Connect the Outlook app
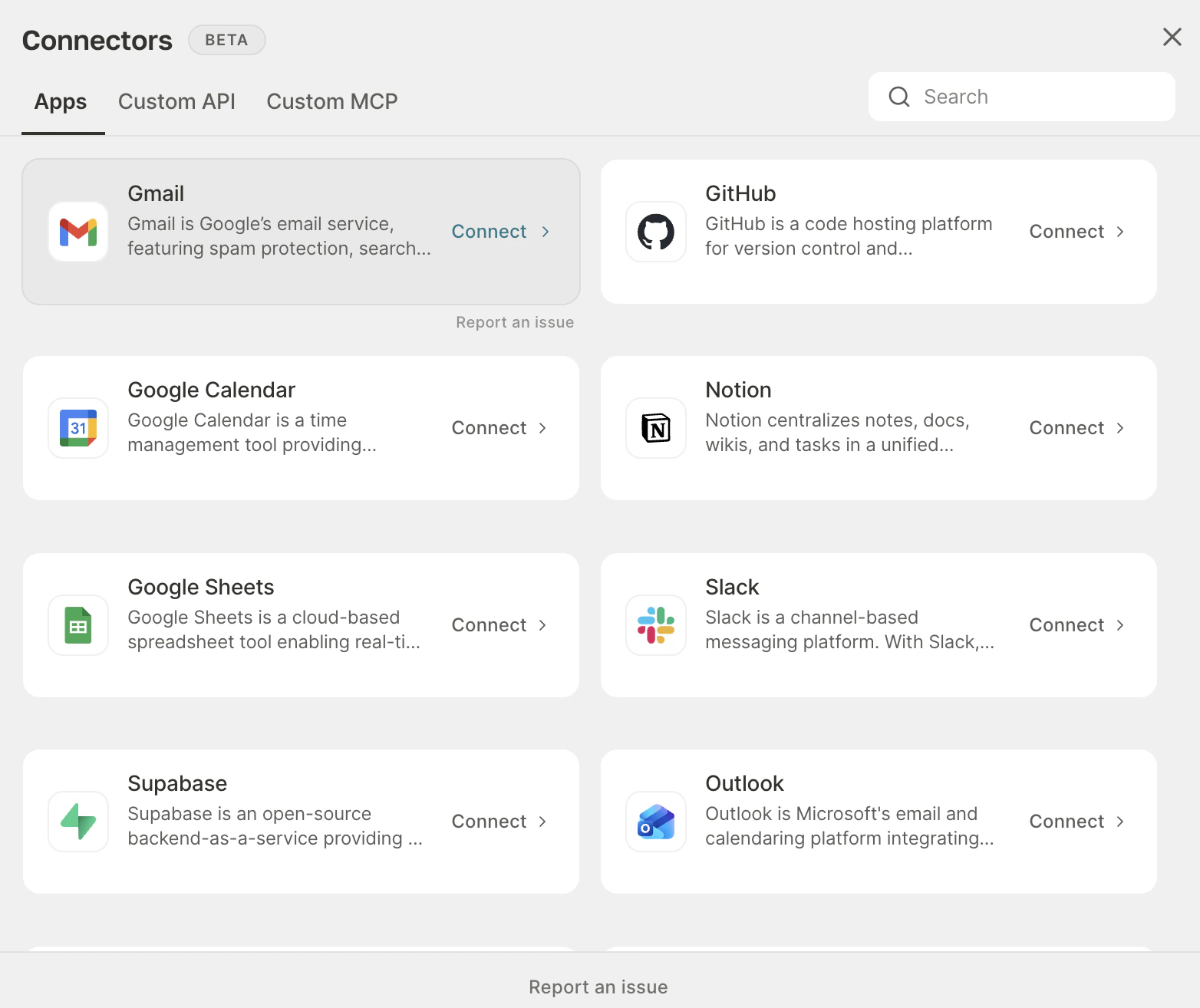The image size is (1200, 1008). [x=1078, y=822]
